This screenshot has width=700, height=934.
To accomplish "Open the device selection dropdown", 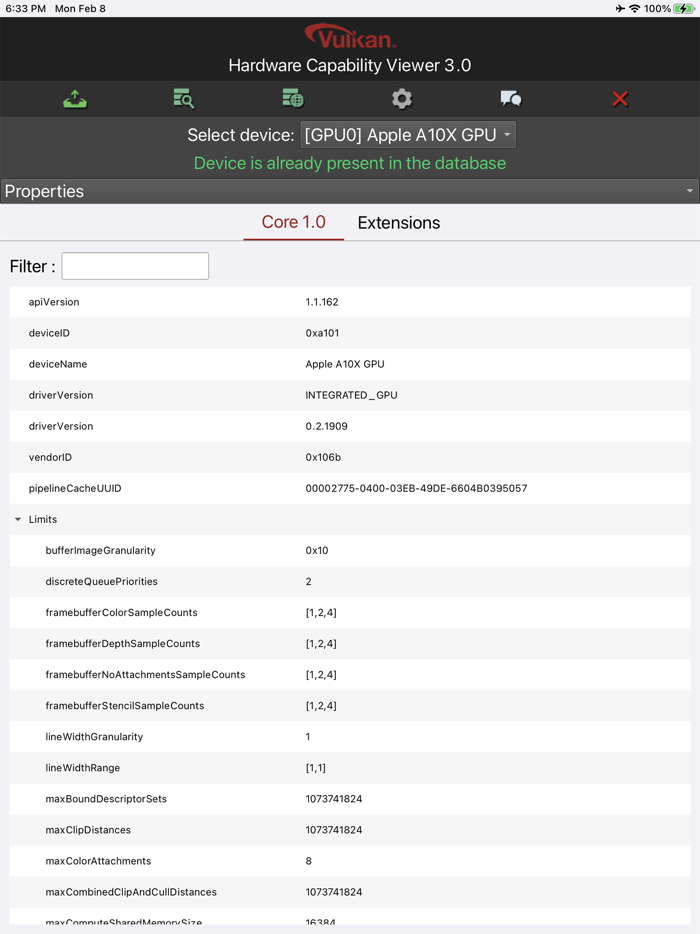I will point(407,134).
